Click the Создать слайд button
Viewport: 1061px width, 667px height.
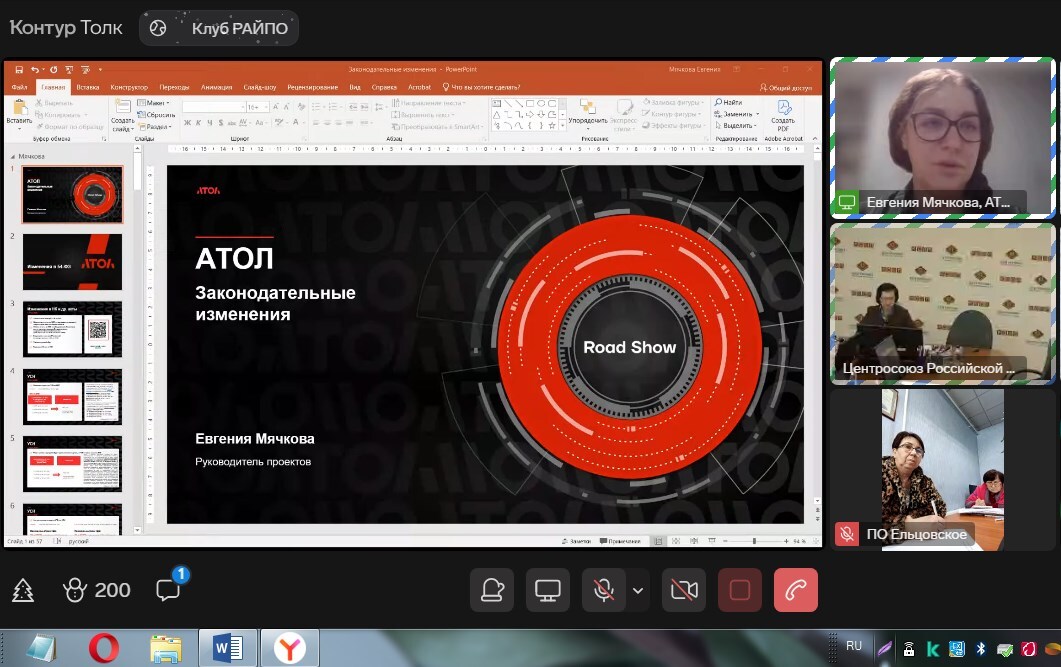coord(122,116)
